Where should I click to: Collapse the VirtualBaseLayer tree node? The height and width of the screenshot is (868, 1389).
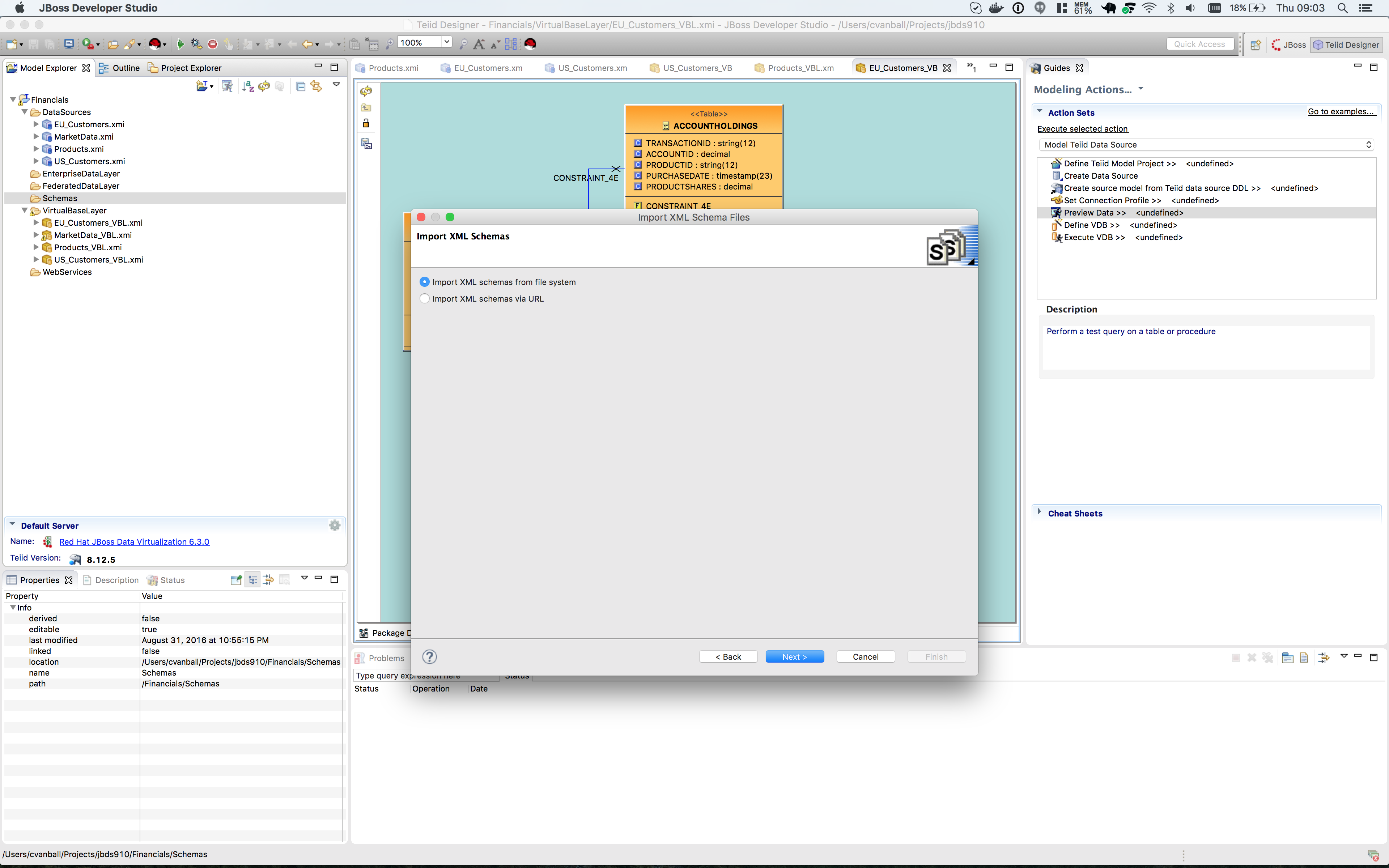point(24,210)
